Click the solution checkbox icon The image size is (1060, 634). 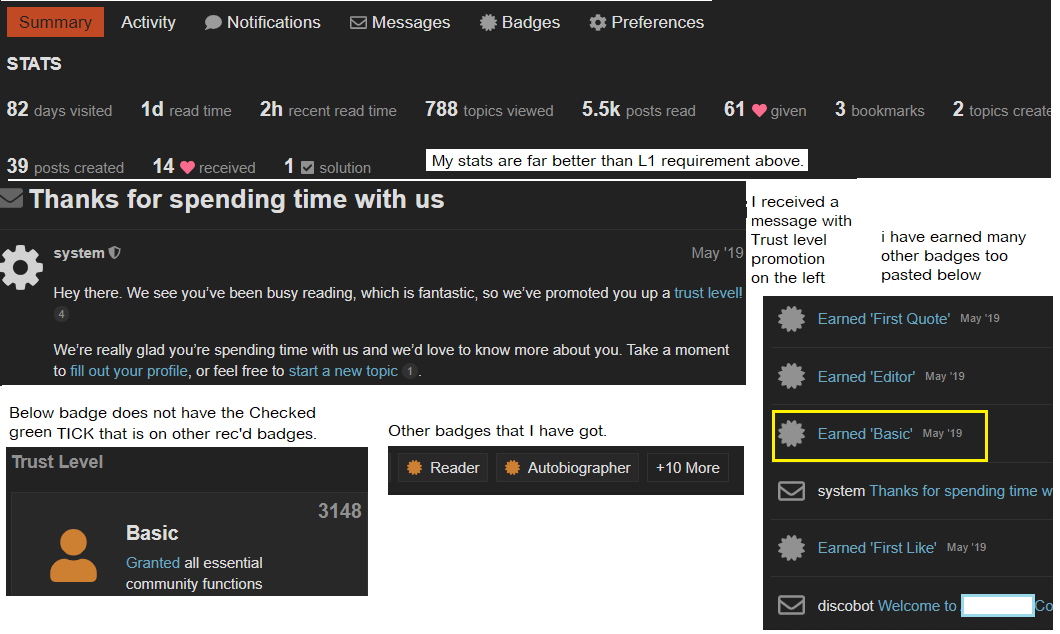307,167
